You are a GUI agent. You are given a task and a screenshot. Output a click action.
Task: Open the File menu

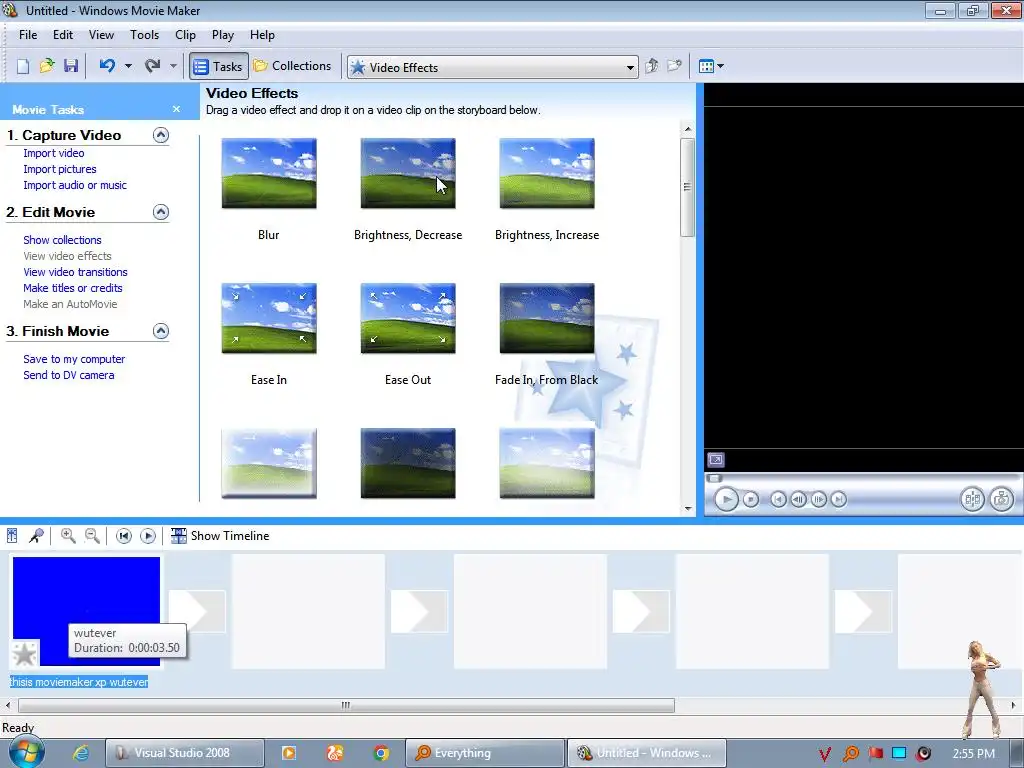pyautogui.click(x=27, y=35)
